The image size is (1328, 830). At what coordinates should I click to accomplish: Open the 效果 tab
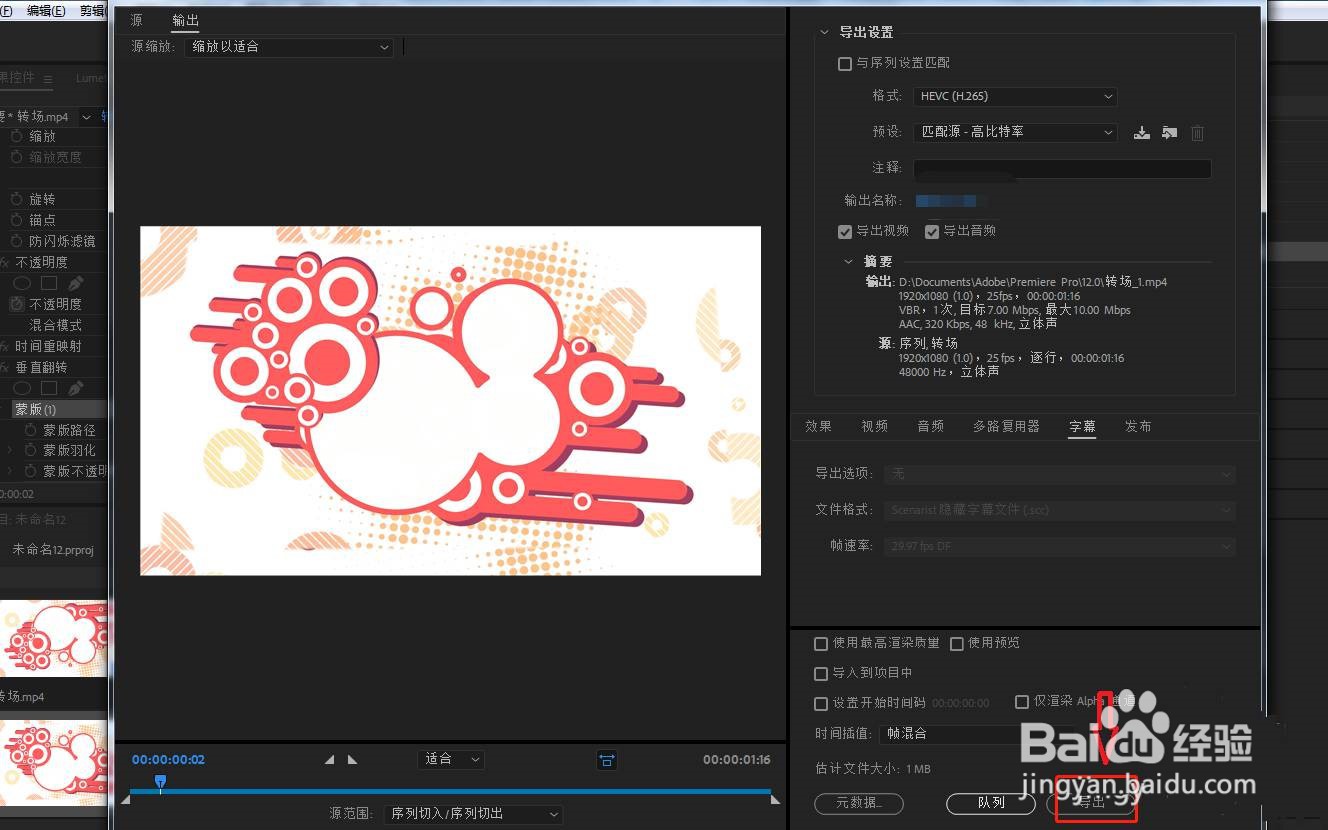point(818,426)
